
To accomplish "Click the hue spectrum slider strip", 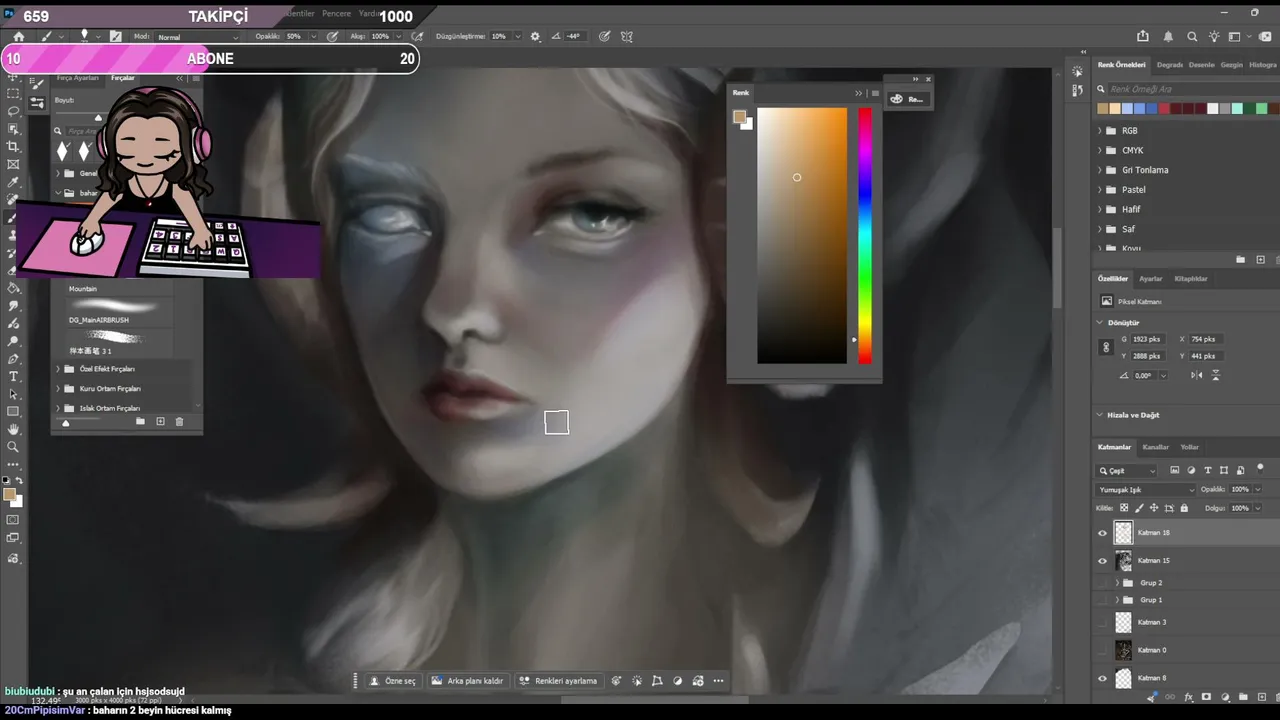I will click(x=864, y=235).
